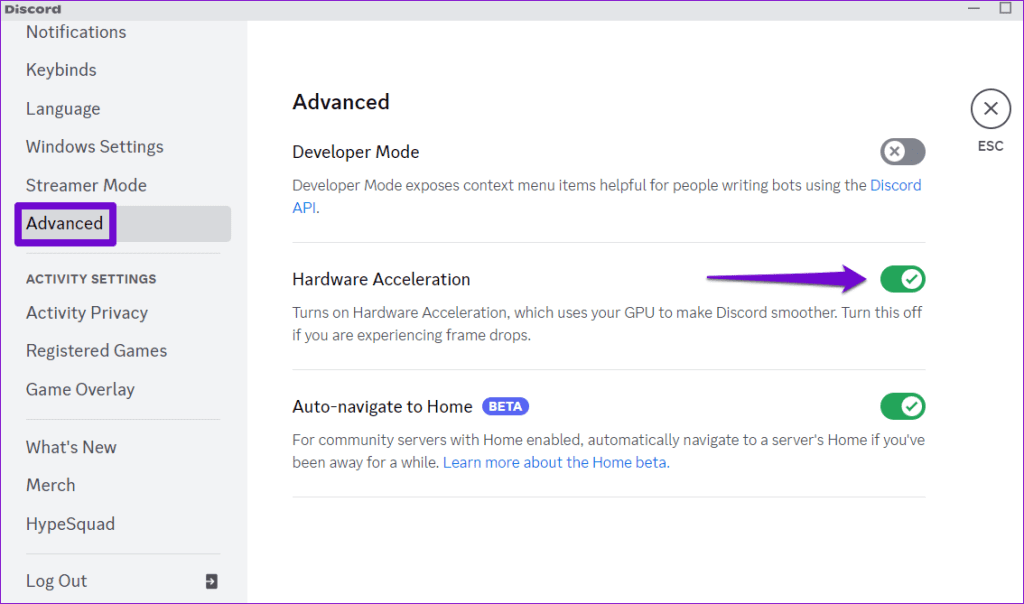The width and height of the screenshot is (1024, 604).
Task: Click the BETA badge next to Auto-navigate
Action: coord(505,406)
